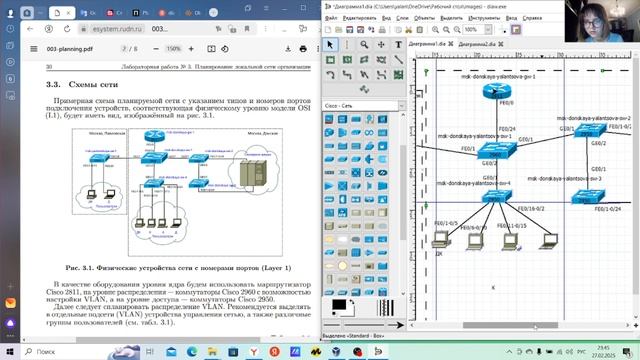Click Zoom Fit icon in Dia toolbar

(457, 30)
